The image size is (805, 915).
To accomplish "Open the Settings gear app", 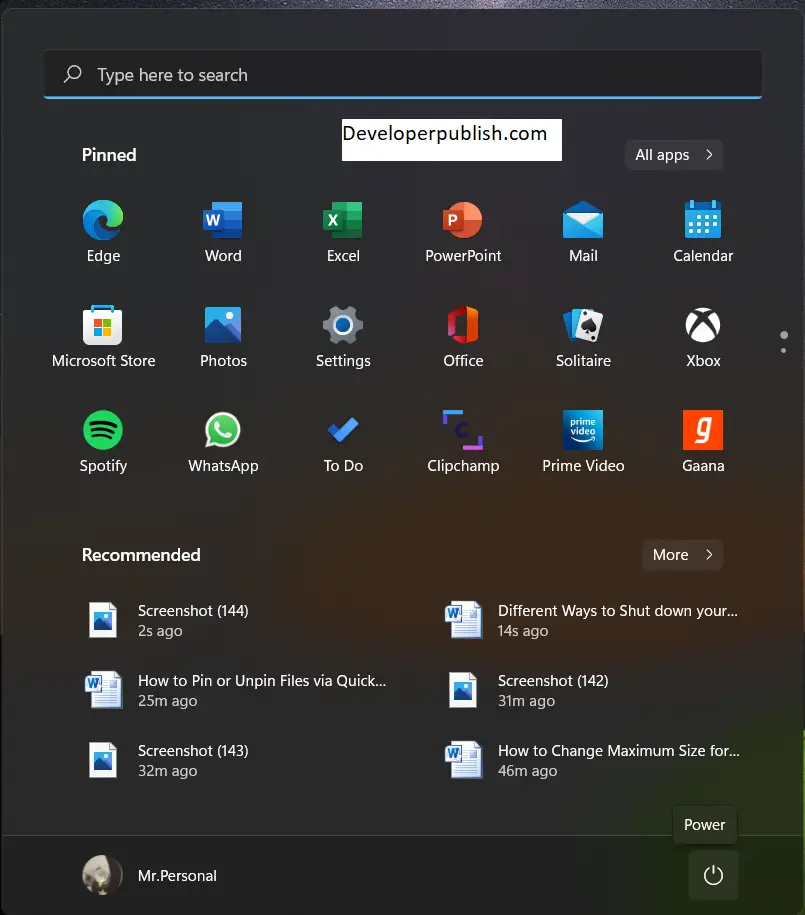I will coord(343,337).
